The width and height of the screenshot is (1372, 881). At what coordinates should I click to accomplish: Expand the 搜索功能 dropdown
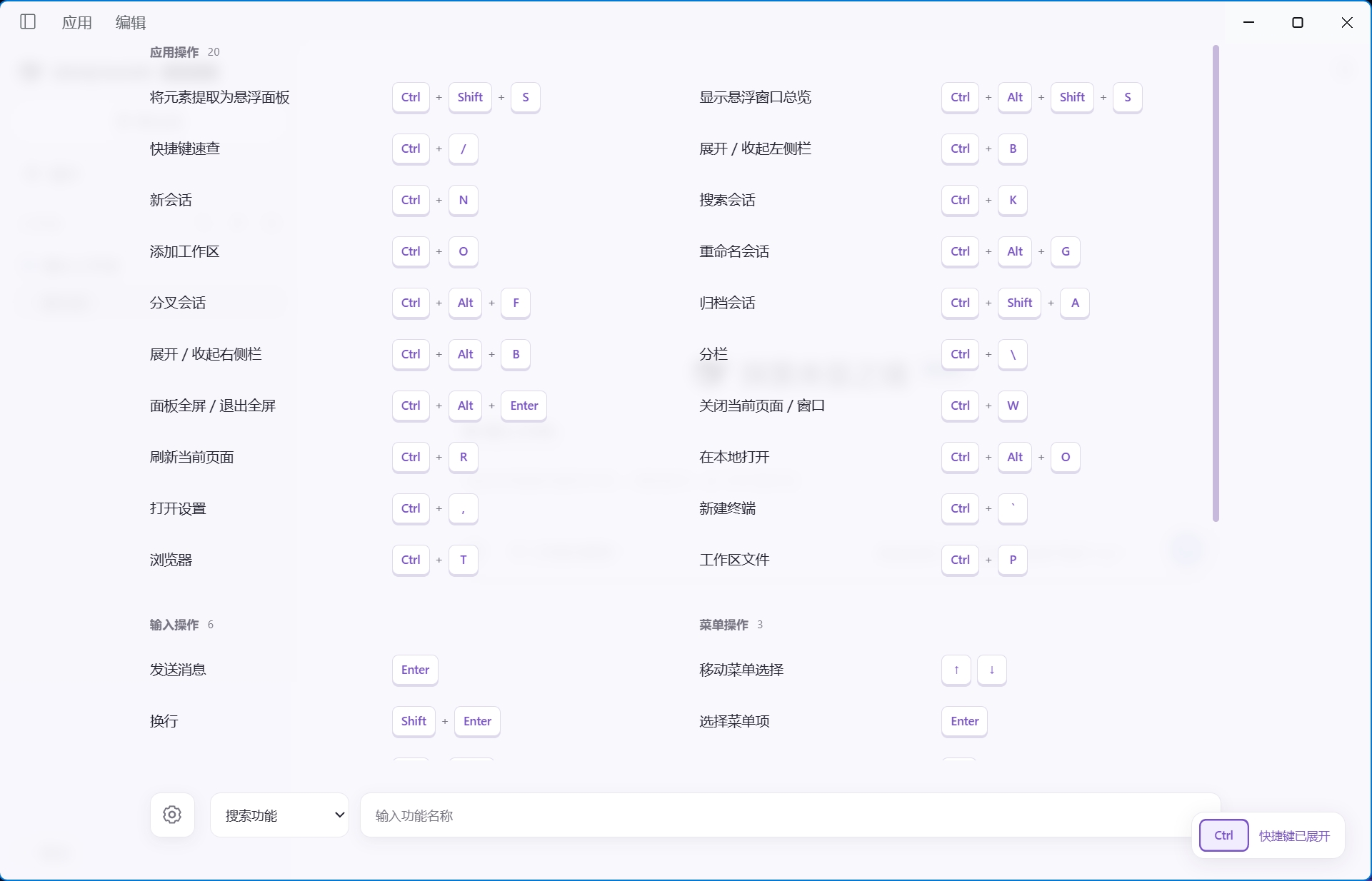279,815
